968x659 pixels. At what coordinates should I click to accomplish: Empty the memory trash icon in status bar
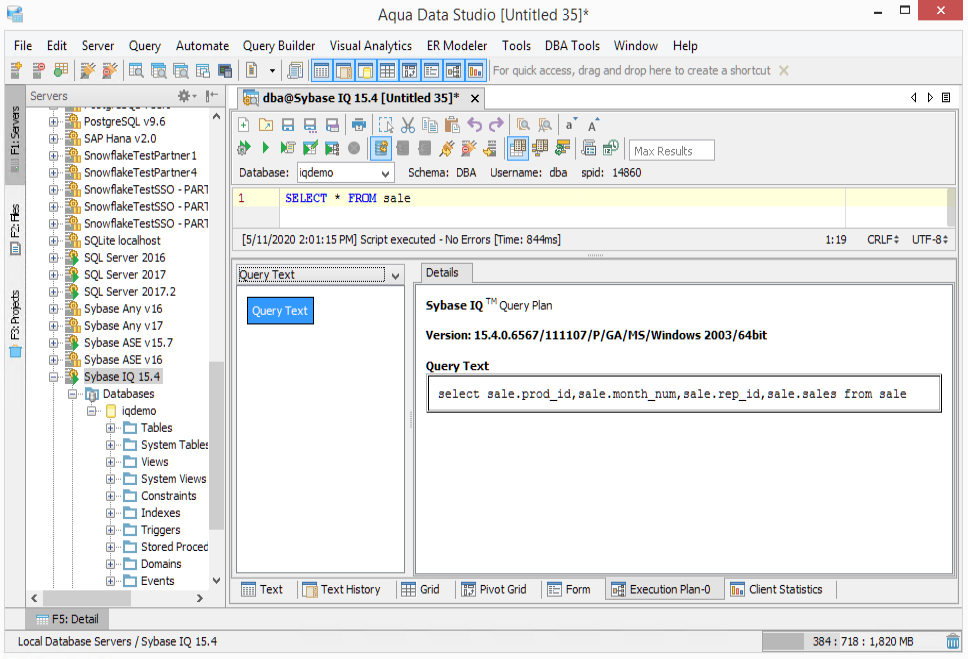(953, 641)
